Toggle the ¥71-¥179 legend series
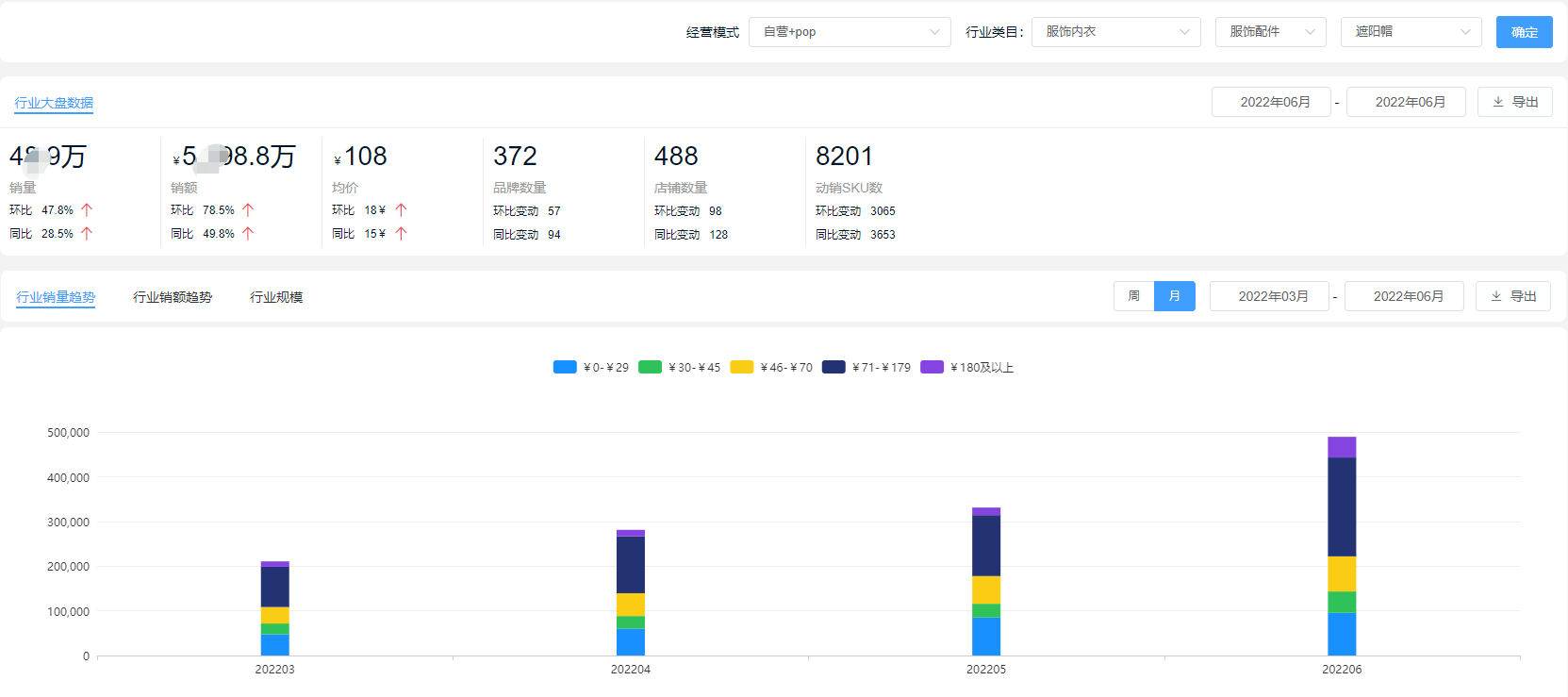The image size is (1568, 697). 867,368
